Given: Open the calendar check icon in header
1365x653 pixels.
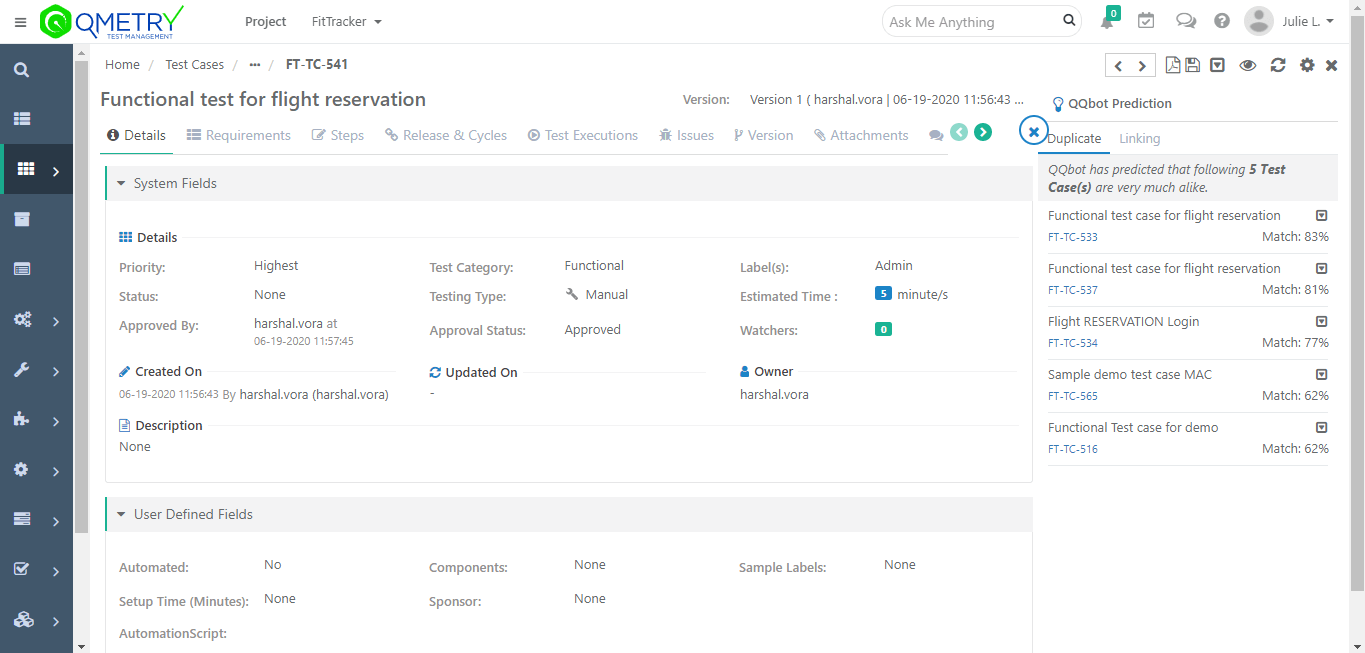Looking at the screenshot, I should coord(1146,21).
